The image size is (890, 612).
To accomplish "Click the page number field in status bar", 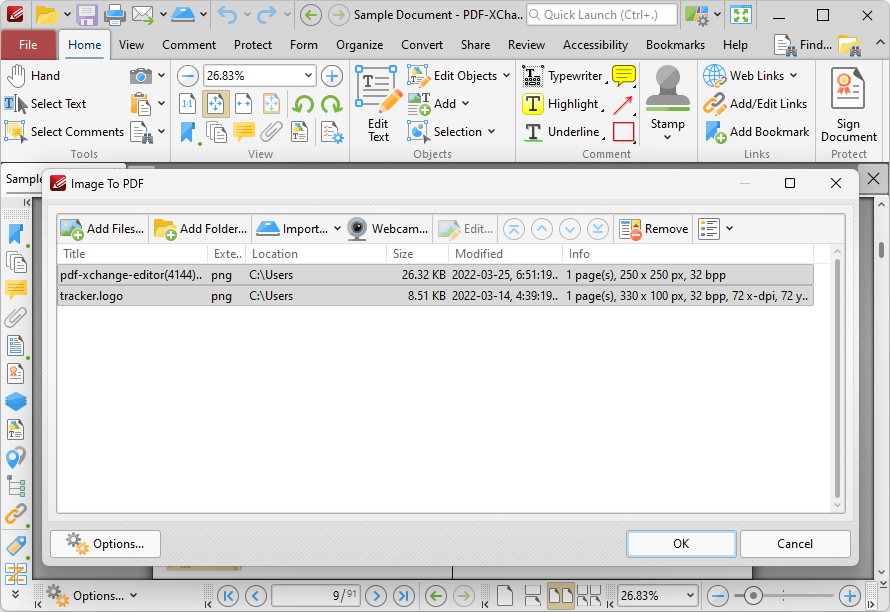I will click(x=316, y=596).
